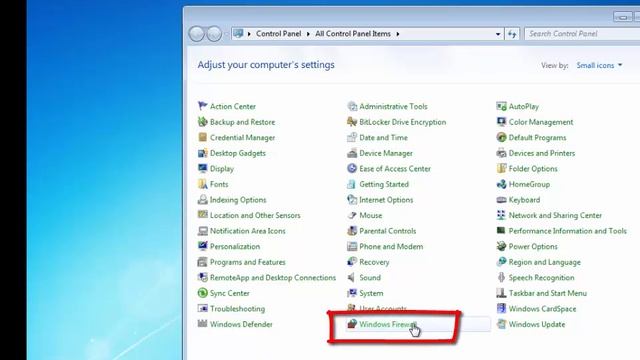
Task: Click the Sync Center green icon
Action: click(202, 293)
